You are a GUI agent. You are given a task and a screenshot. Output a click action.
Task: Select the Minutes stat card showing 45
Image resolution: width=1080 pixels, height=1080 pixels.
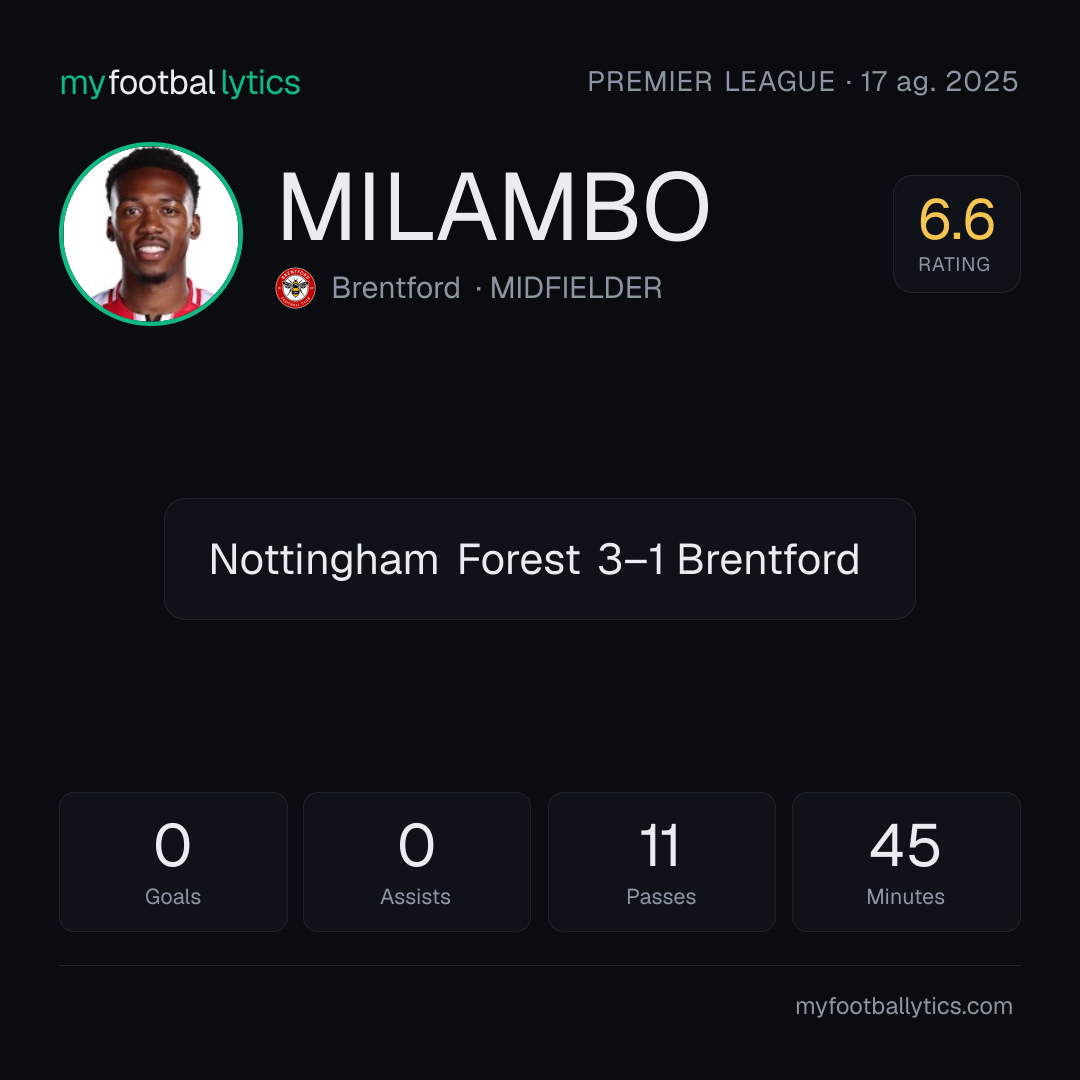point(906,862)
